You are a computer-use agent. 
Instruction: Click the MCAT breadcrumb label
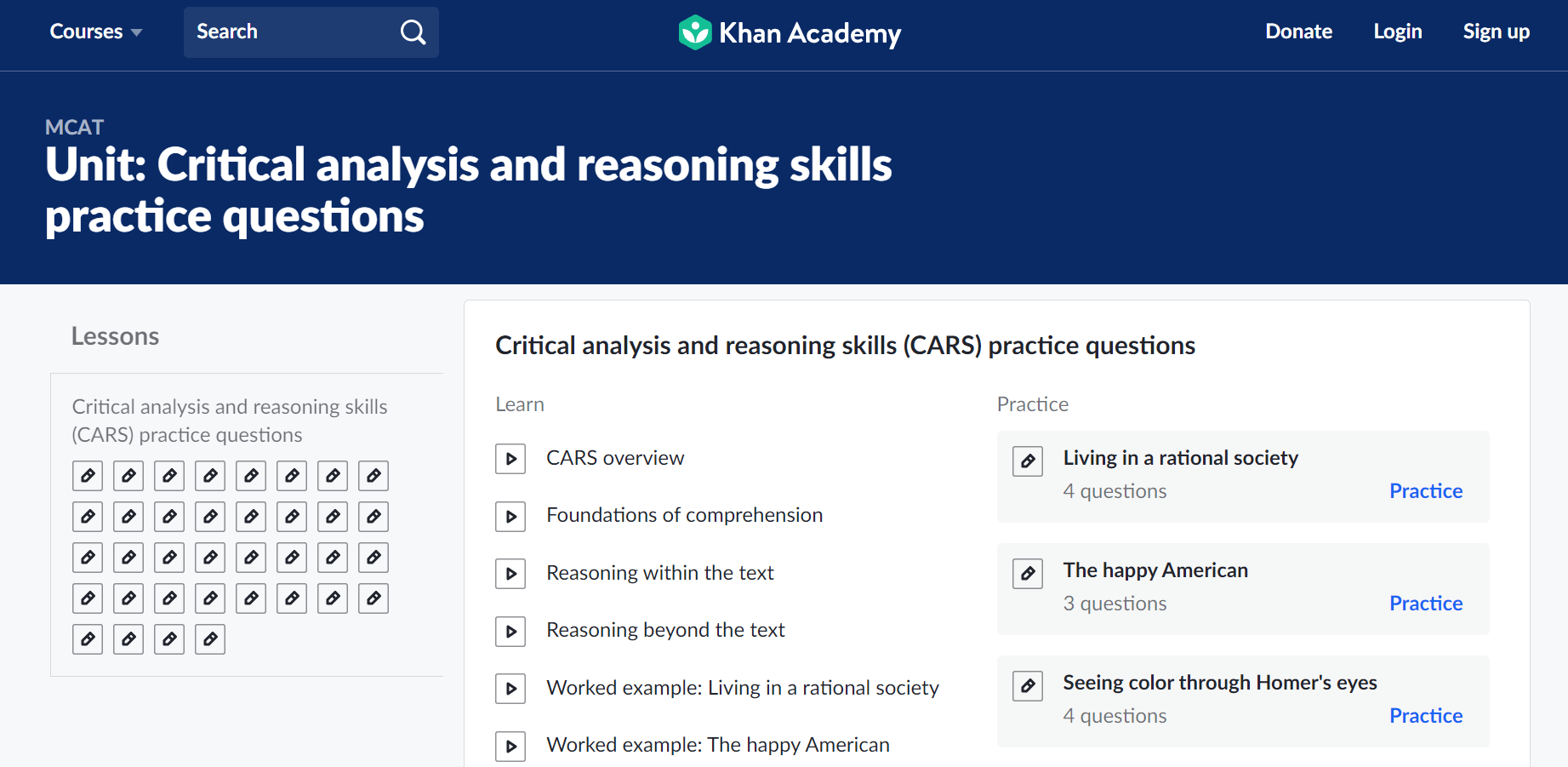point(74,126)
